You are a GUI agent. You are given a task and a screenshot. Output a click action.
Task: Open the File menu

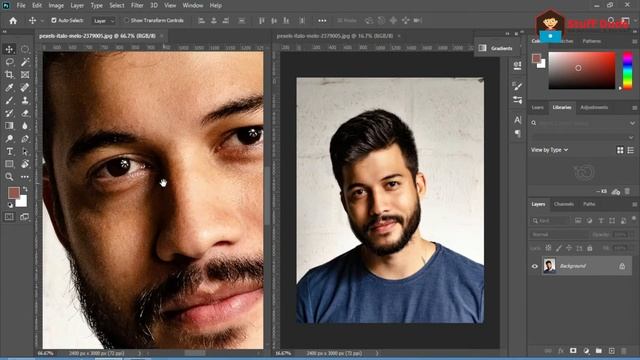tap(21, 5)
